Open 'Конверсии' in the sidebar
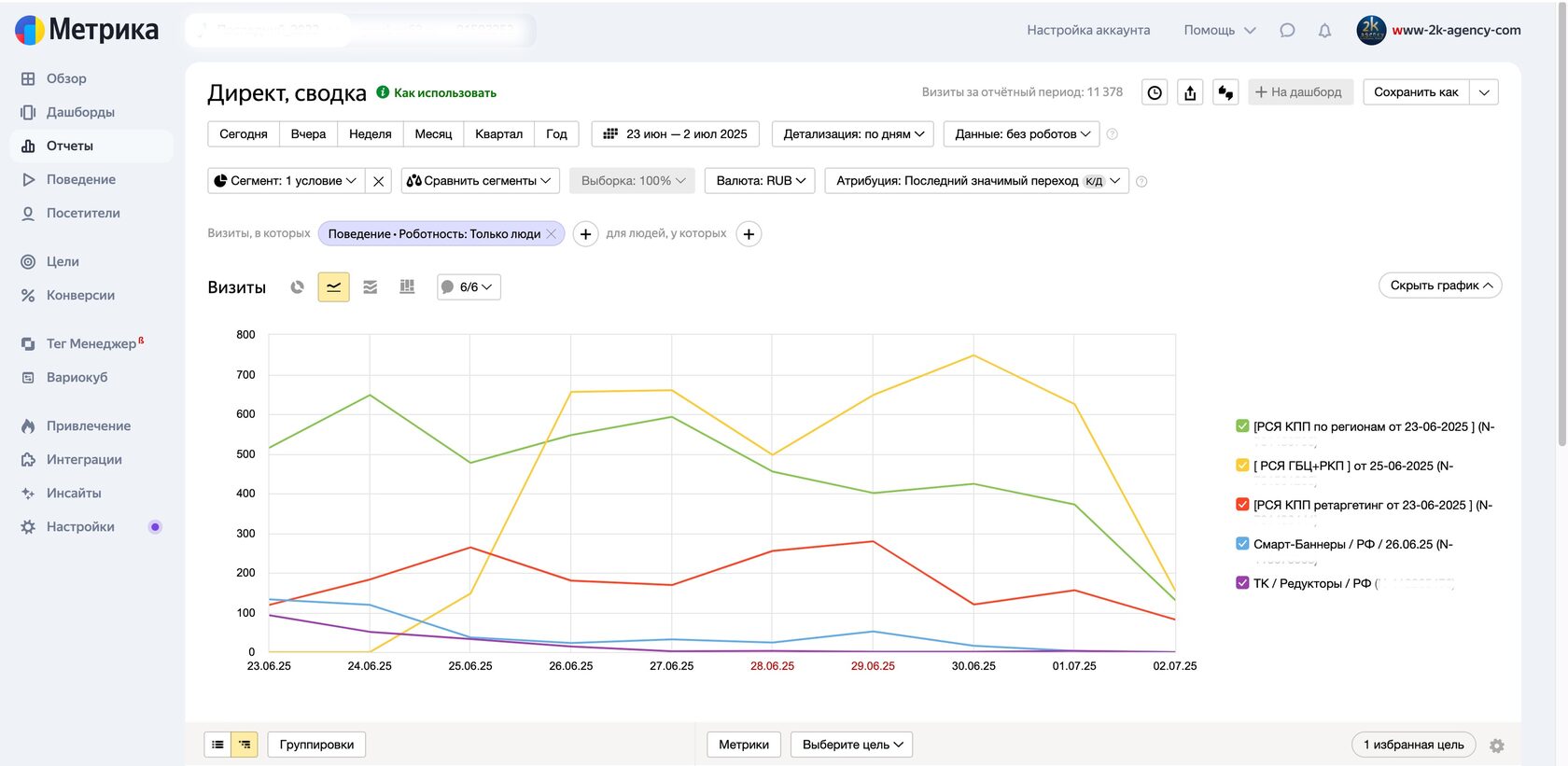Image resolution: width=1568 pixels, height=766 pixels. (x=91, y=295)
